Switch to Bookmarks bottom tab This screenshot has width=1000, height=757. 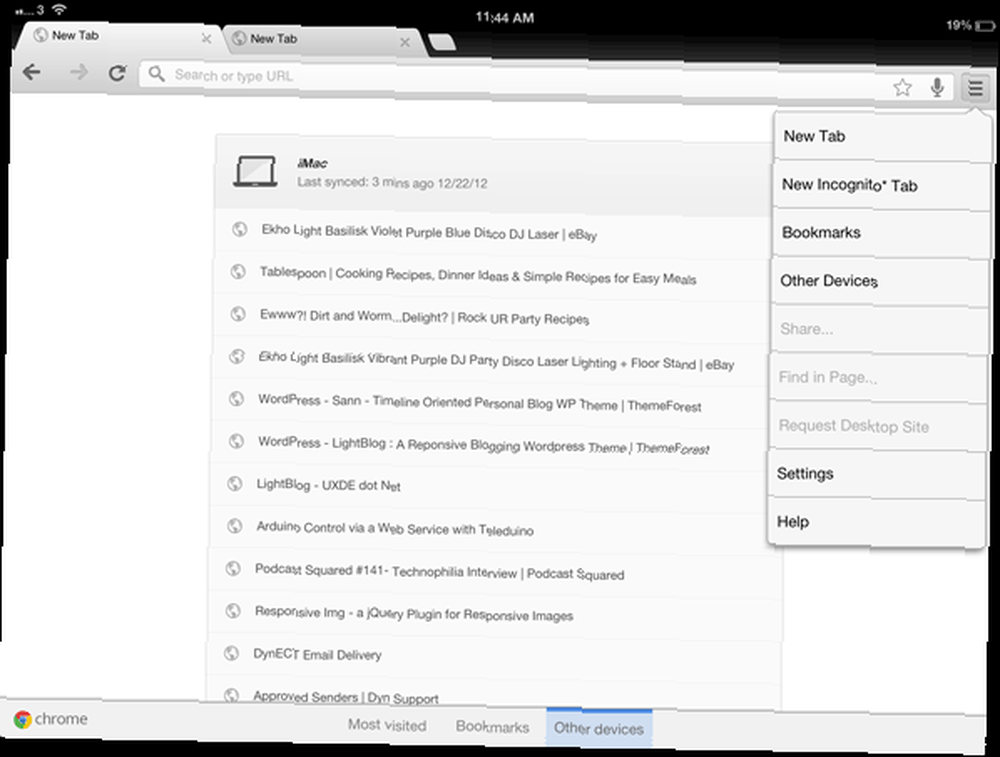click(x=492, y=727)
